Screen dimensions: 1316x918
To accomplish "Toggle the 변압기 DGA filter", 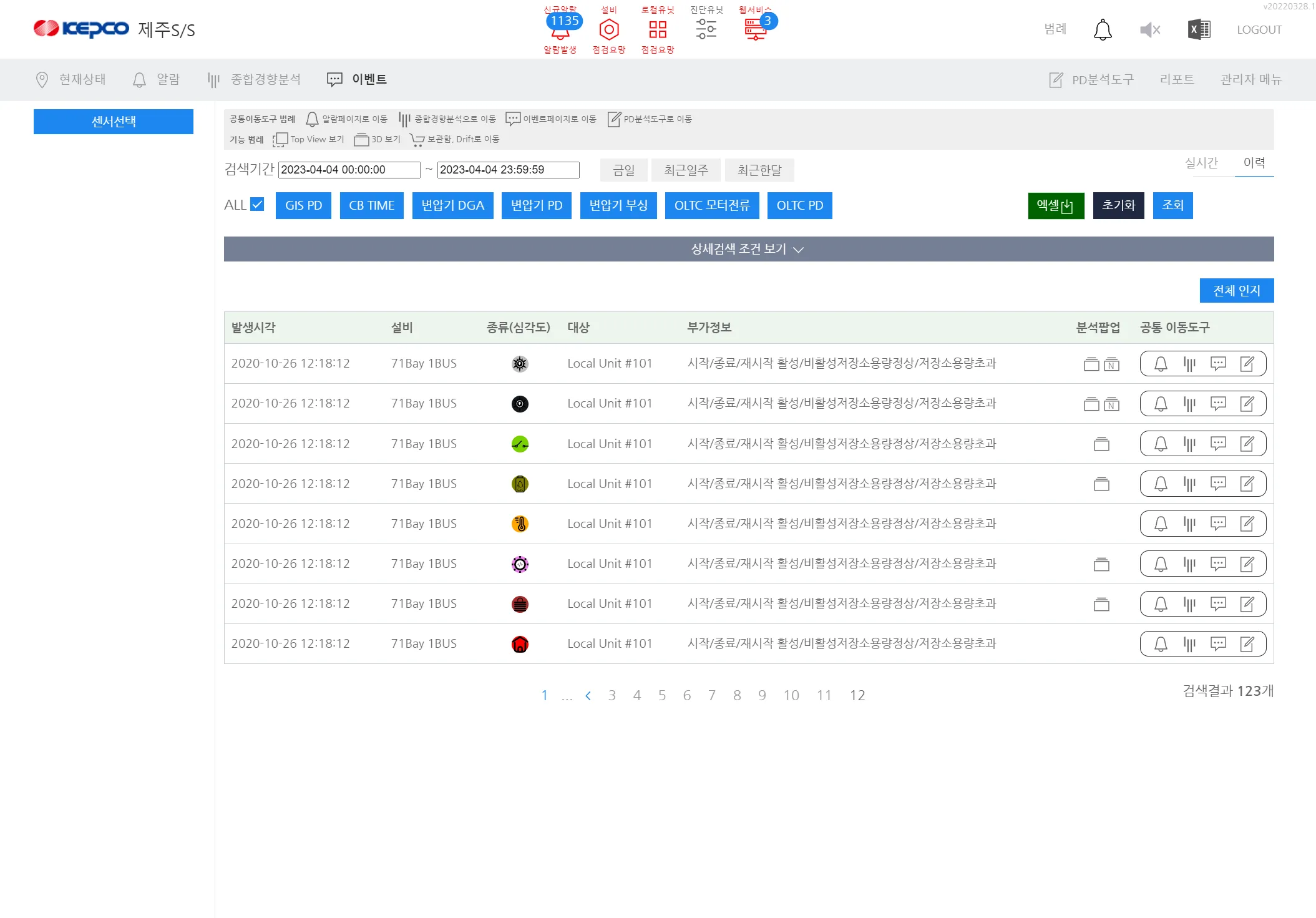I will click(x=452, y=205).
